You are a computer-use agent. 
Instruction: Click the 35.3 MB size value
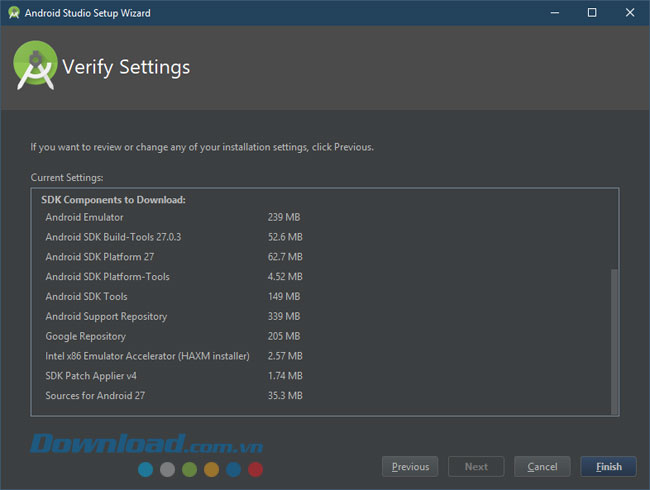285,395
